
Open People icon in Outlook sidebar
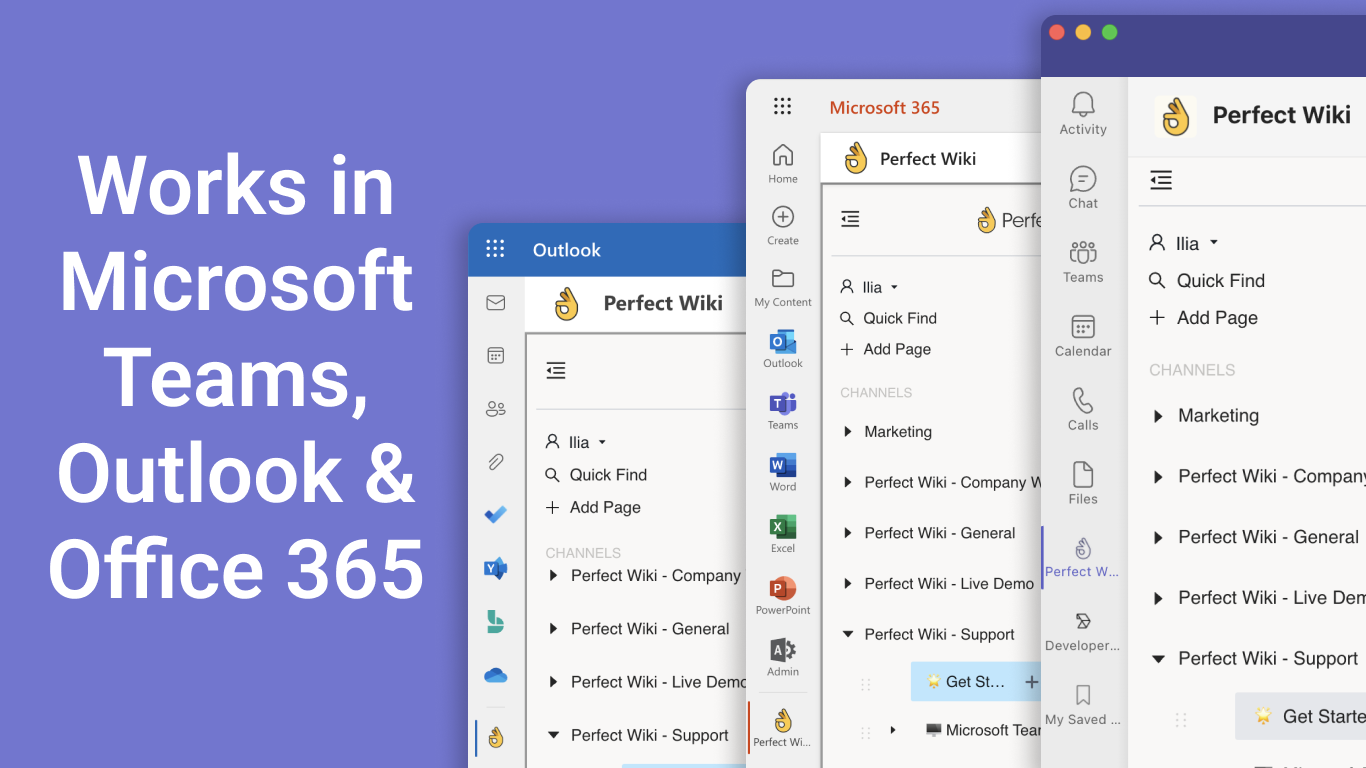[496, 408]
